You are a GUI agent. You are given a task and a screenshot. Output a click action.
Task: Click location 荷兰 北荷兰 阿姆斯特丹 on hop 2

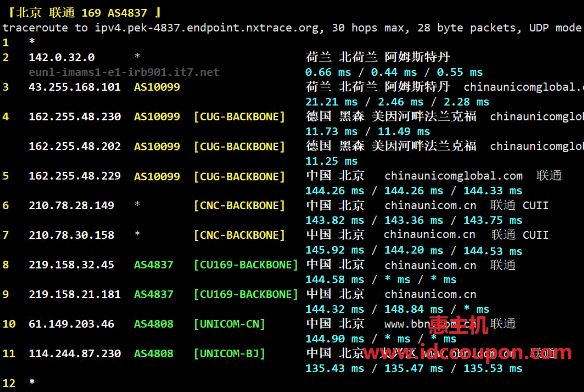378,57
